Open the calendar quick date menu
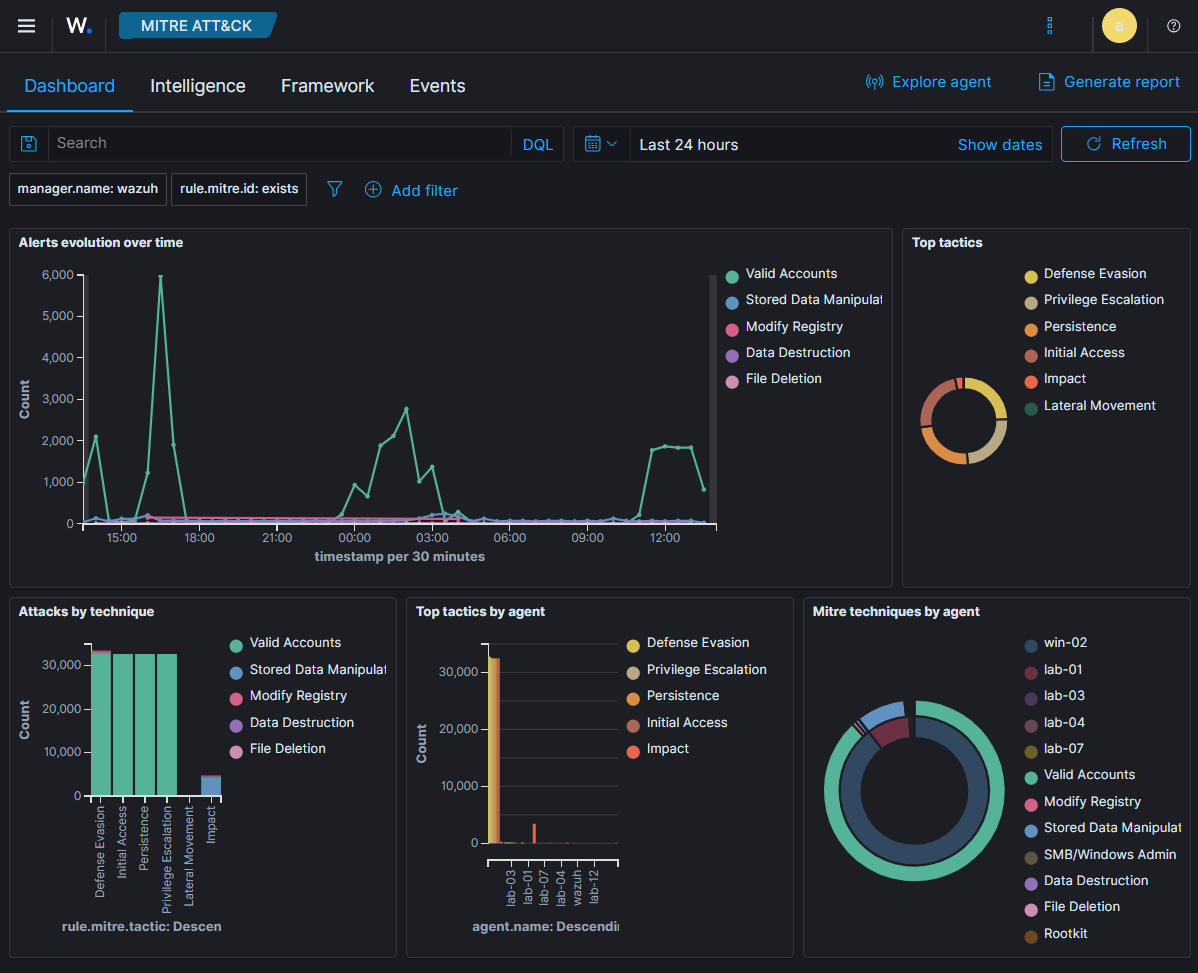1198x973 pixels. pos(601,144)
